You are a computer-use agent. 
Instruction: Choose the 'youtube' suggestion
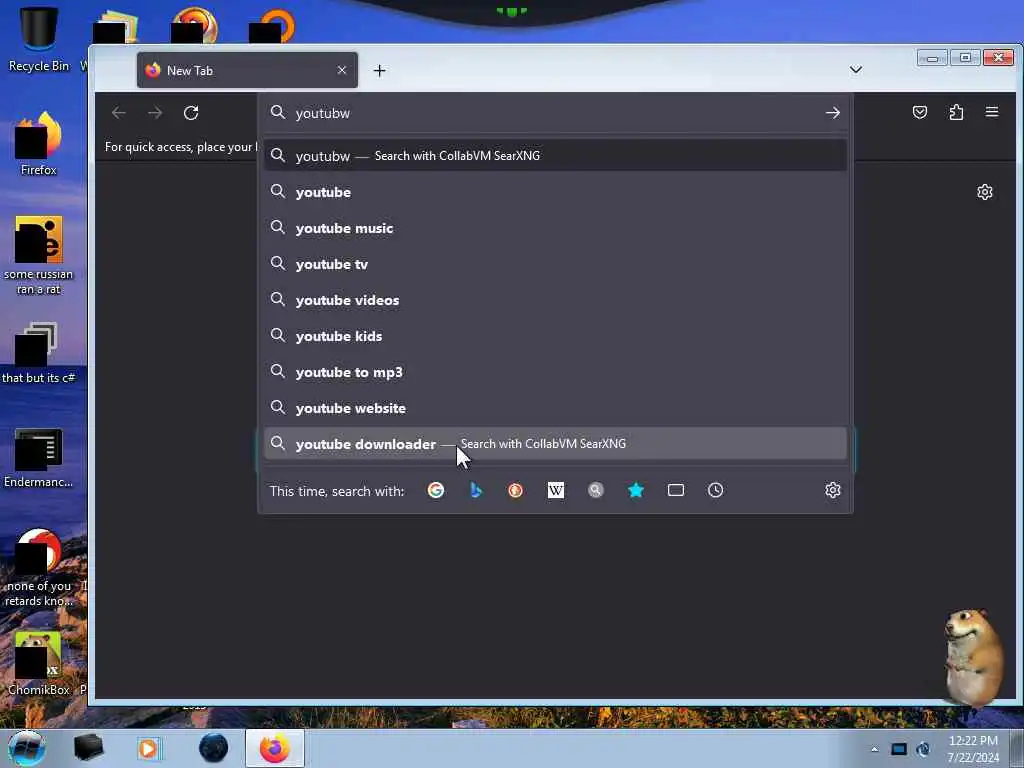pyautogui.click(x=555, y=192)
